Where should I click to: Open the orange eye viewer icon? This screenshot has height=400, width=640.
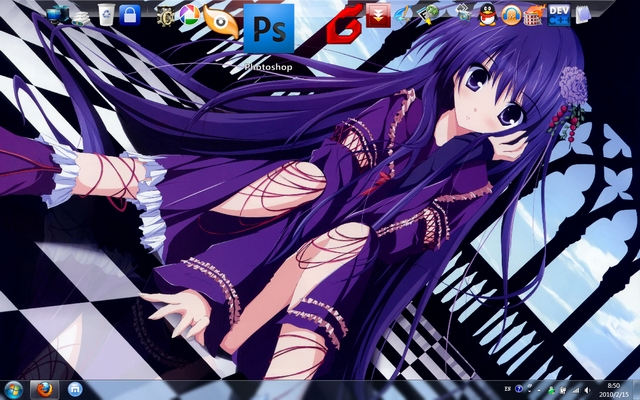tap(220, 21)
